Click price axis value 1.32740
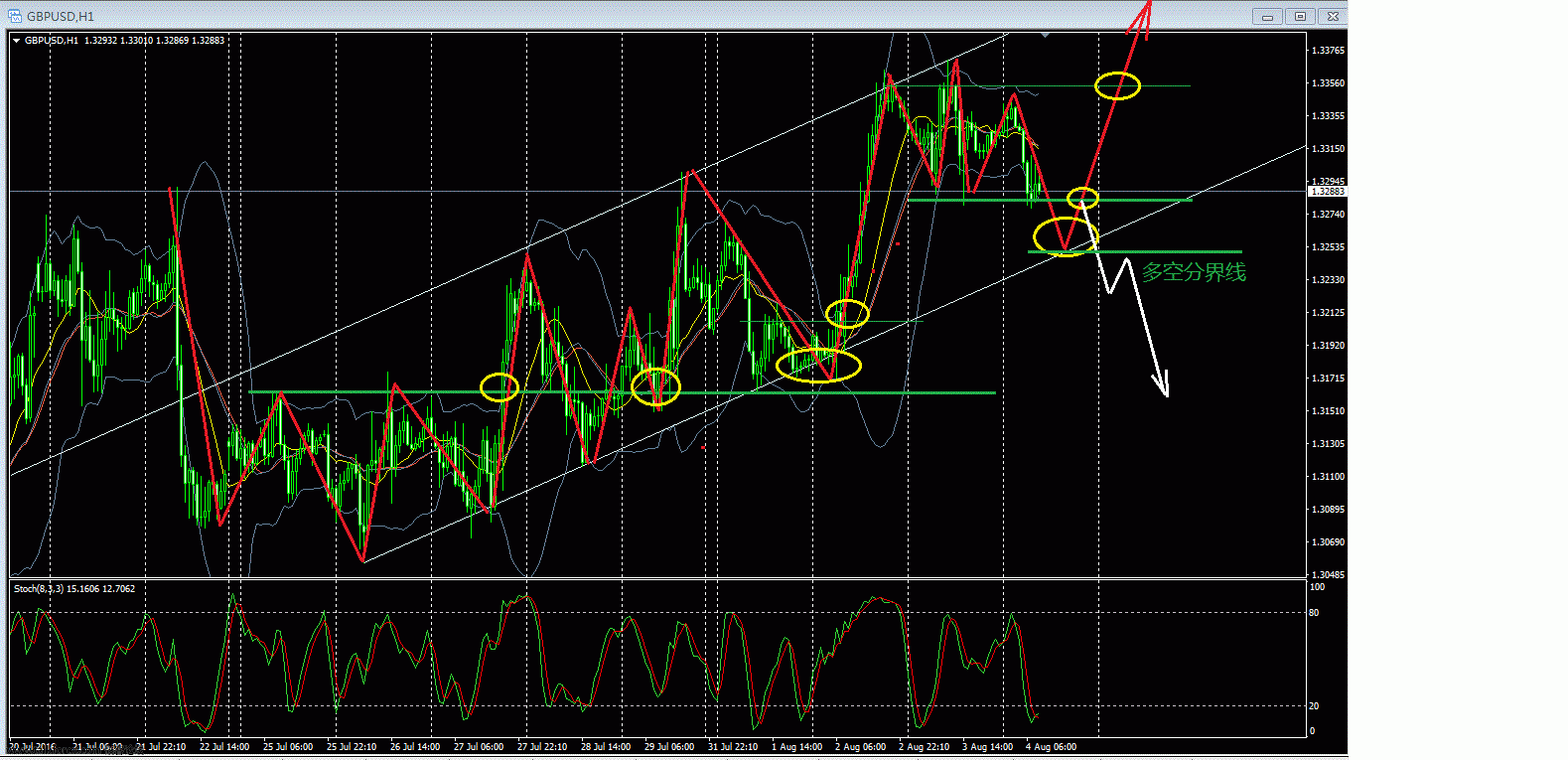This screenshot has width=1568, height=760. (1328, 214)
